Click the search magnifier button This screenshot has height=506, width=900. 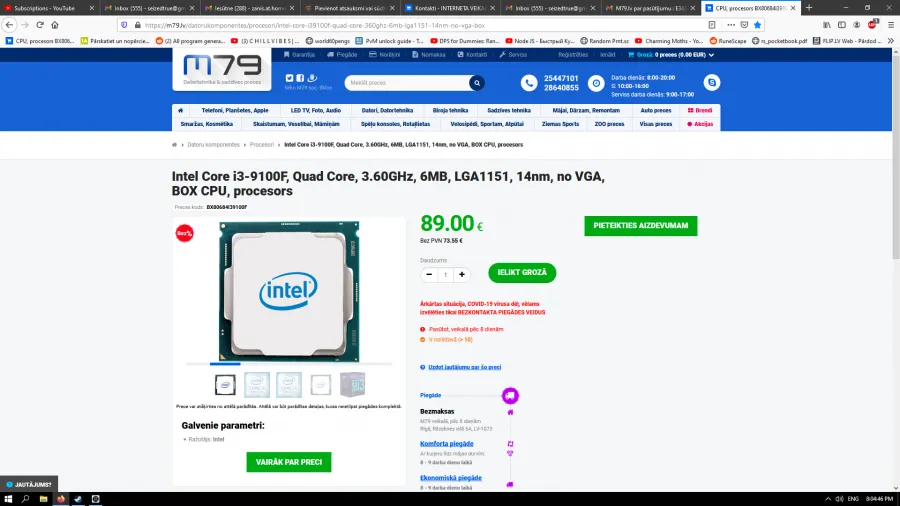point(476,83)
